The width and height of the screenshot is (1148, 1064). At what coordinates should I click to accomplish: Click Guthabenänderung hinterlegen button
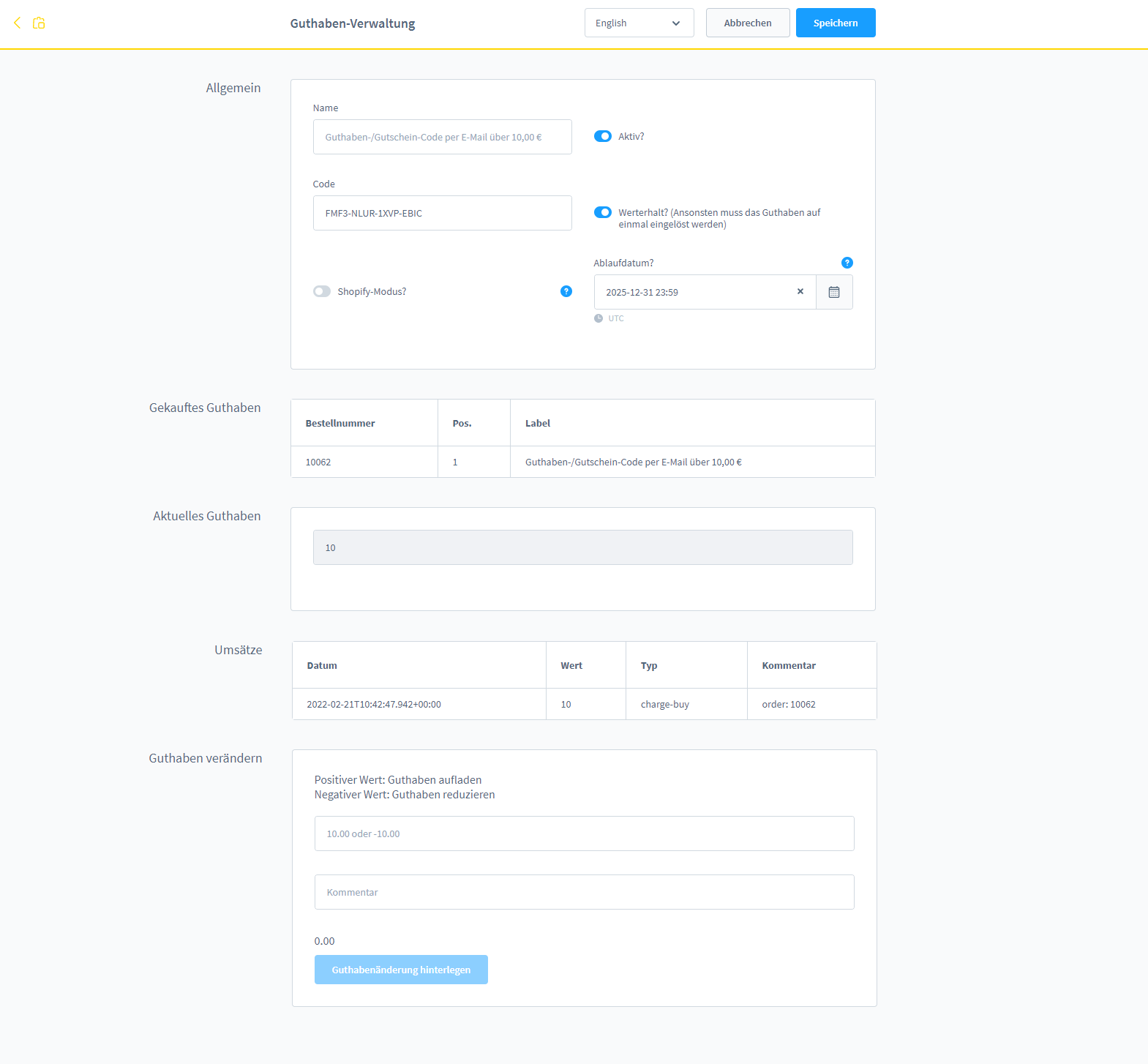coord(401,970)
